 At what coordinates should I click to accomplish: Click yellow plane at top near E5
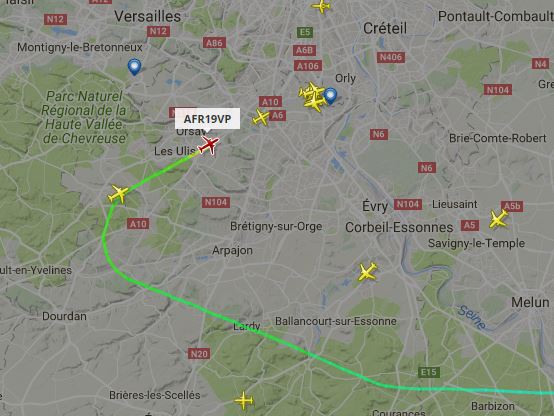(x=321, y=6)
